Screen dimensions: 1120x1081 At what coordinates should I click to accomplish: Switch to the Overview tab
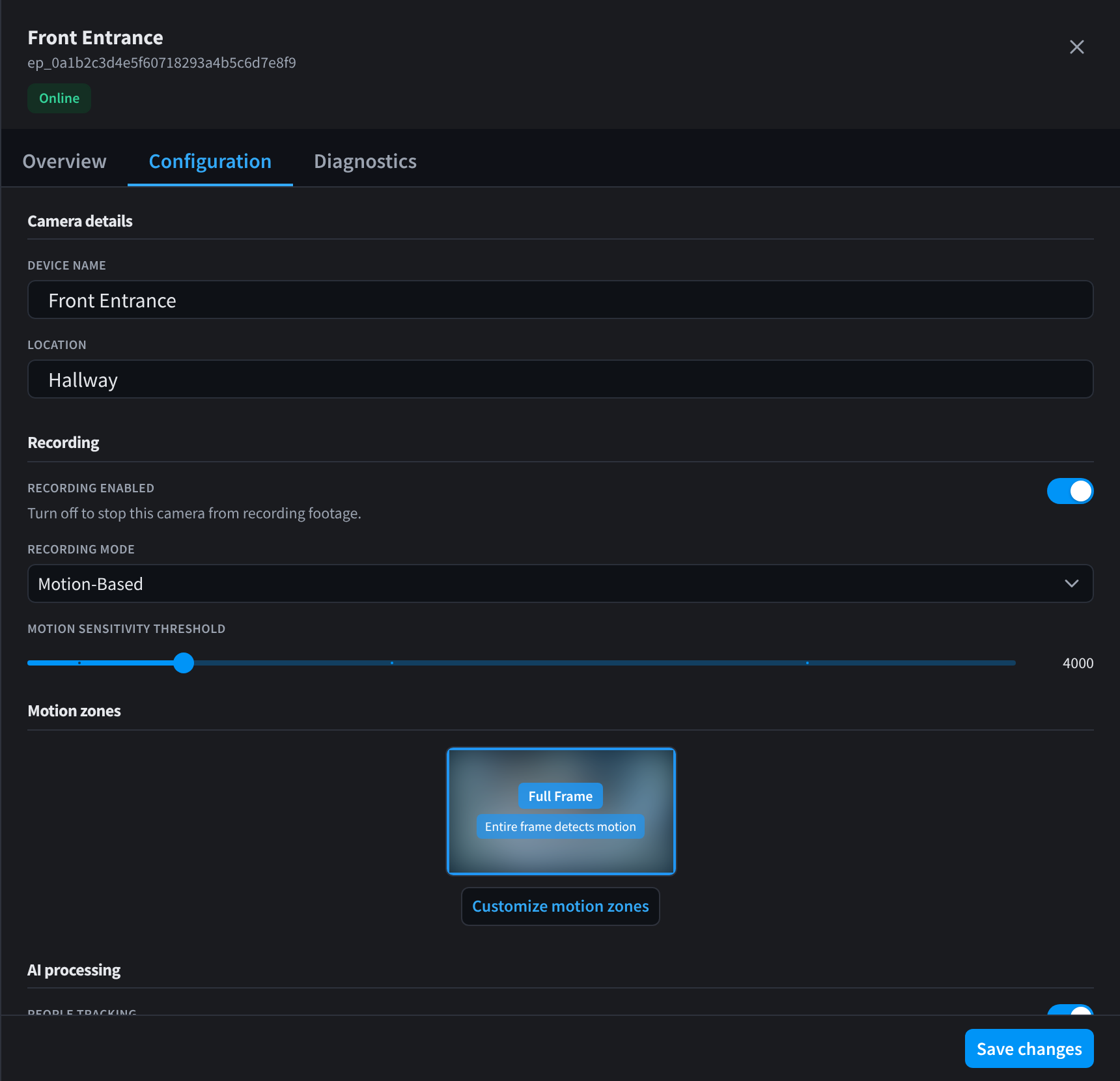[x=64, y=161]
